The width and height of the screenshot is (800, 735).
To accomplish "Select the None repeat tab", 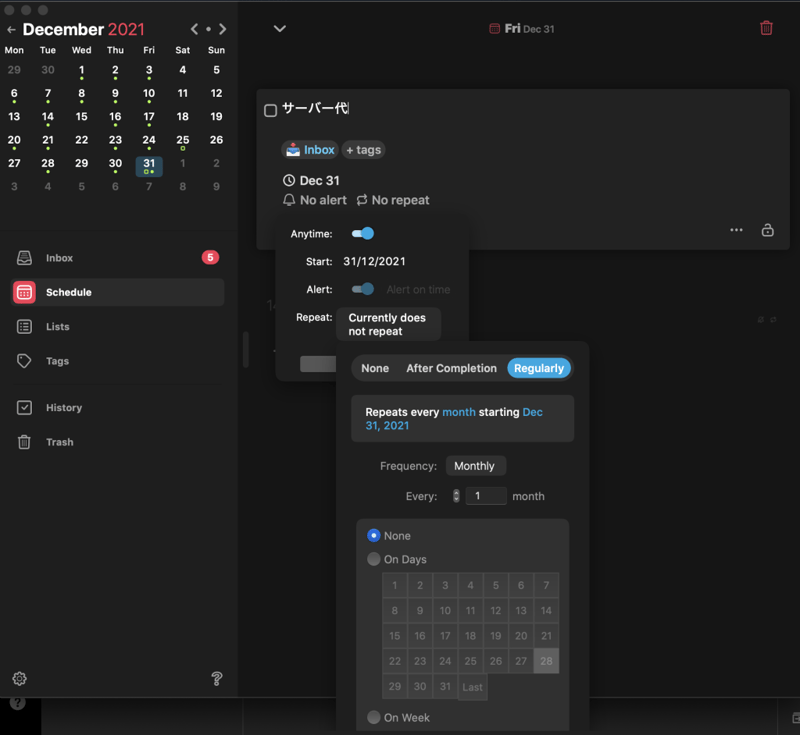I will pyautogui.click(x=375, y=368).
